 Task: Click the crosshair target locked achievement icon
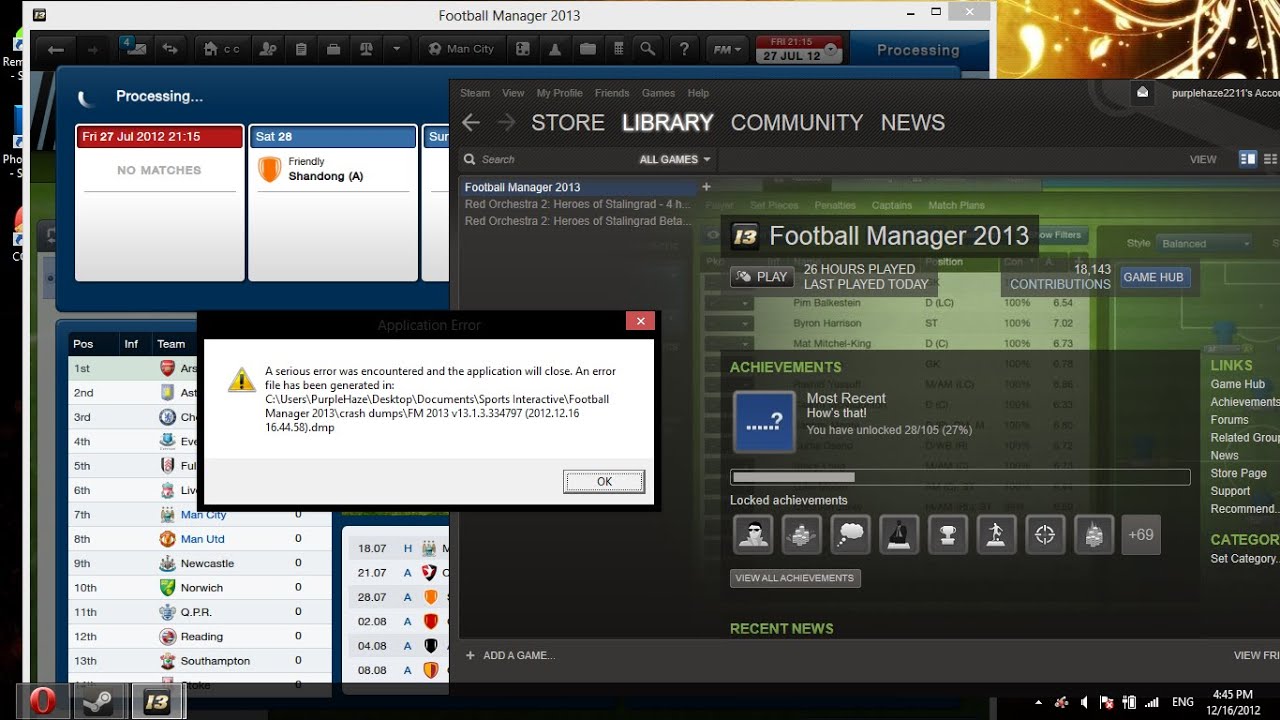click(1045, 535)
